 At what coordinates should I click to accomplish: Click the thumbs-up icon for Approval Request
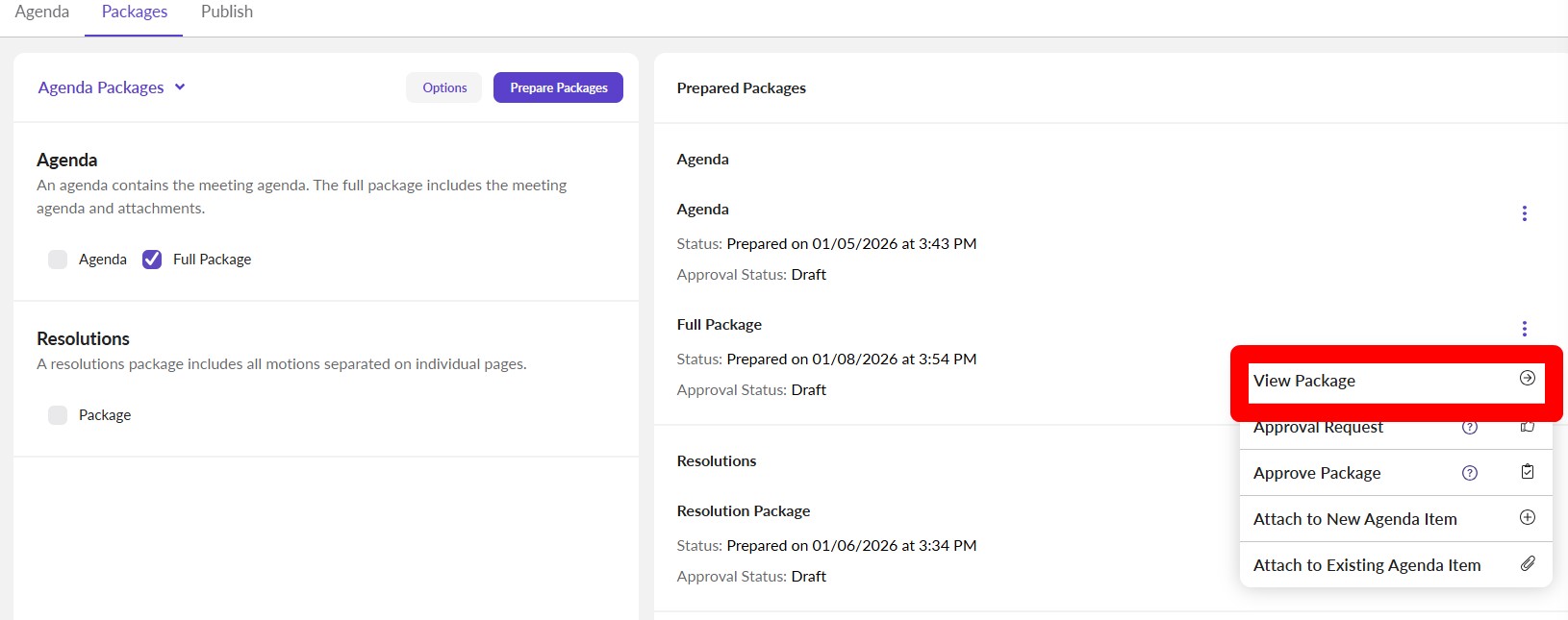1527,427
